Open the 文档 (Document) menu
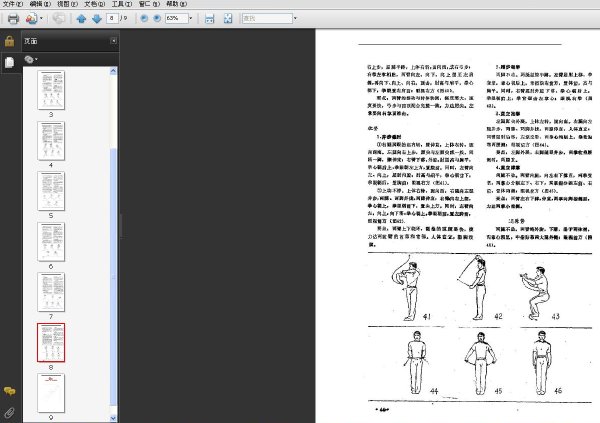600x423 pixels. point(95,4)
